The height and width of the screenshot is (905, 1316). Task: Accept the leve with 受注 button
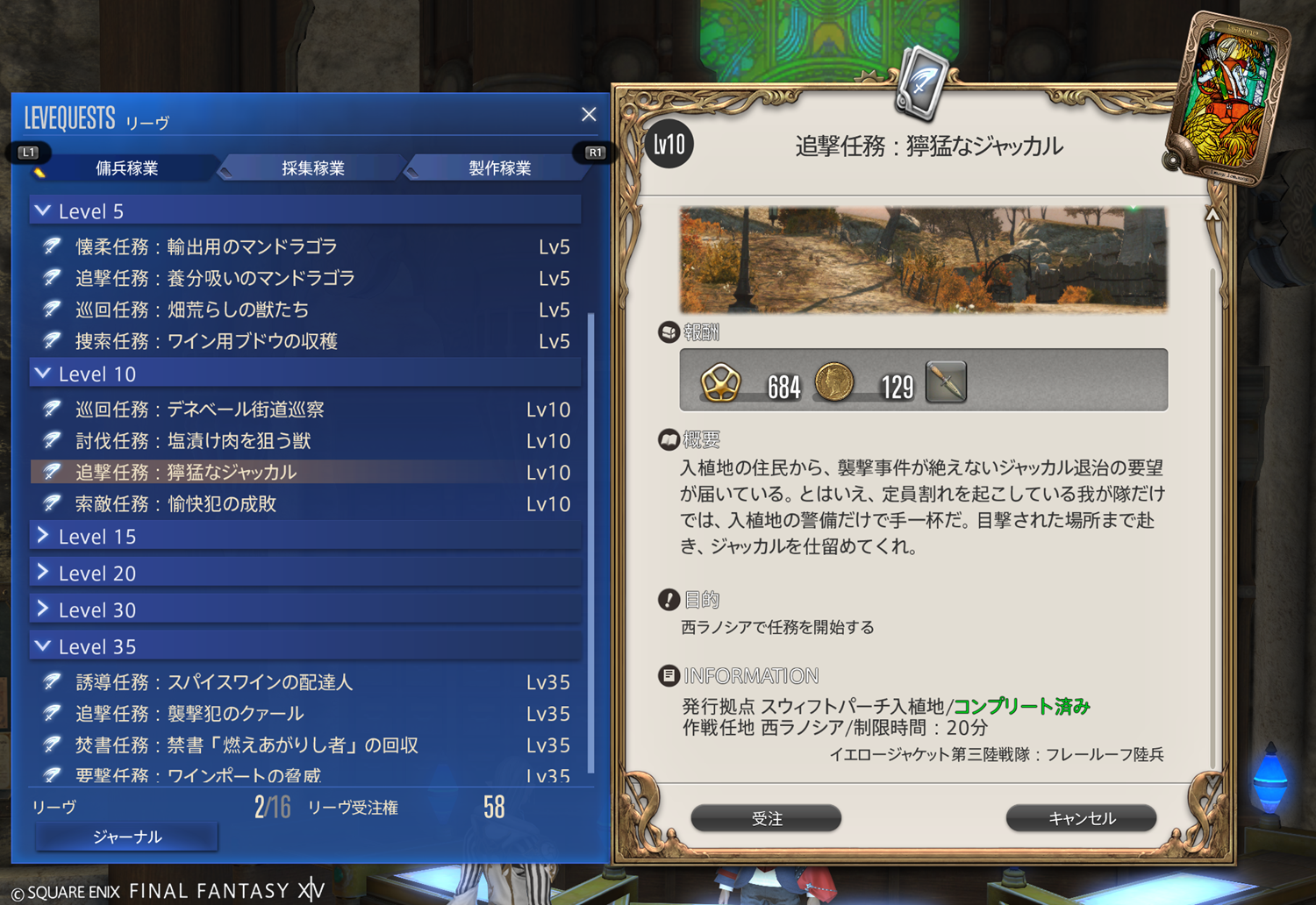pyautogui.click(x=767, y=818)
